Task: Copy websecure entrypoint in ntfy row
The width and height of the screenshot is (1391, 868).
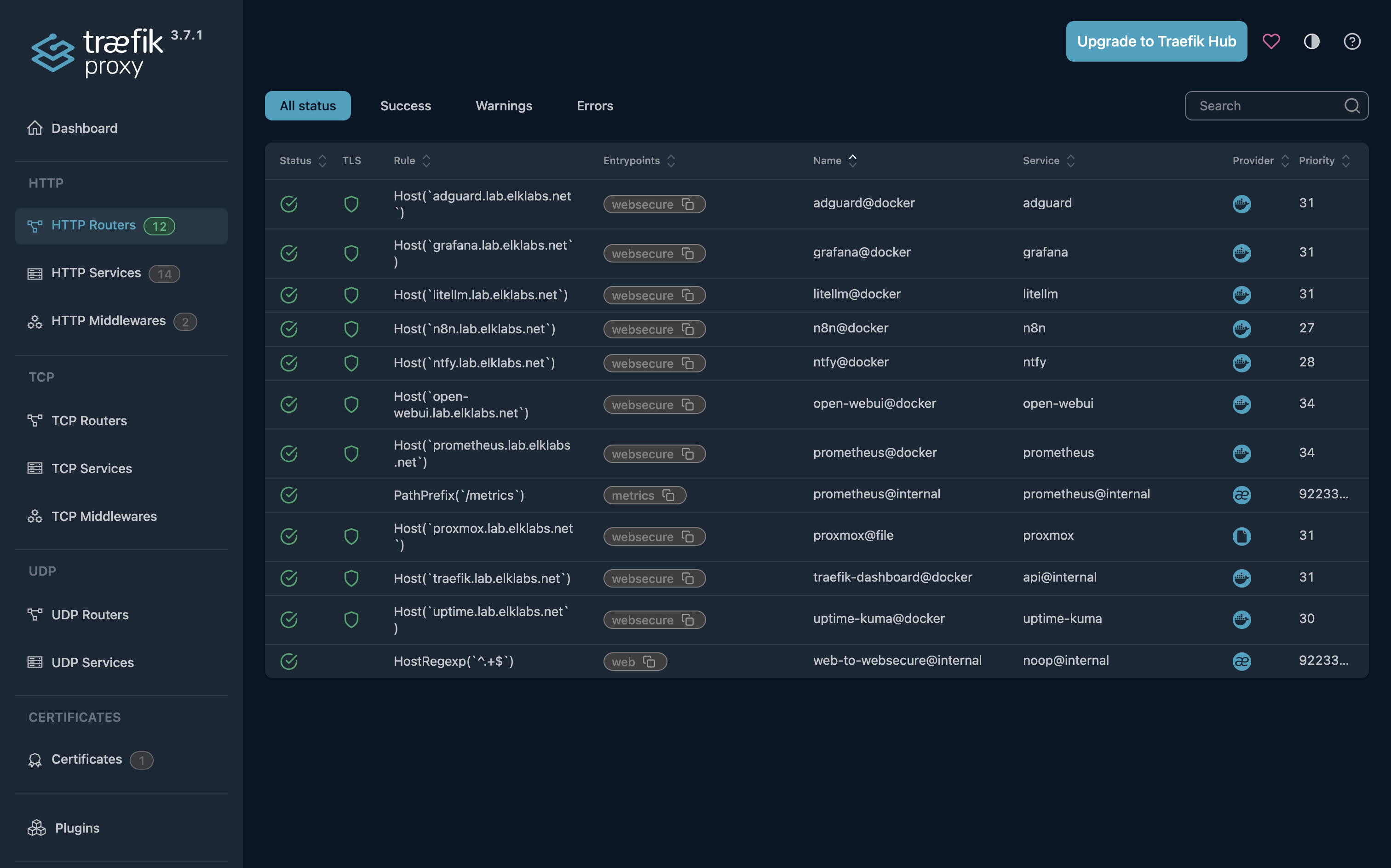Action: (x=688, y=363)
